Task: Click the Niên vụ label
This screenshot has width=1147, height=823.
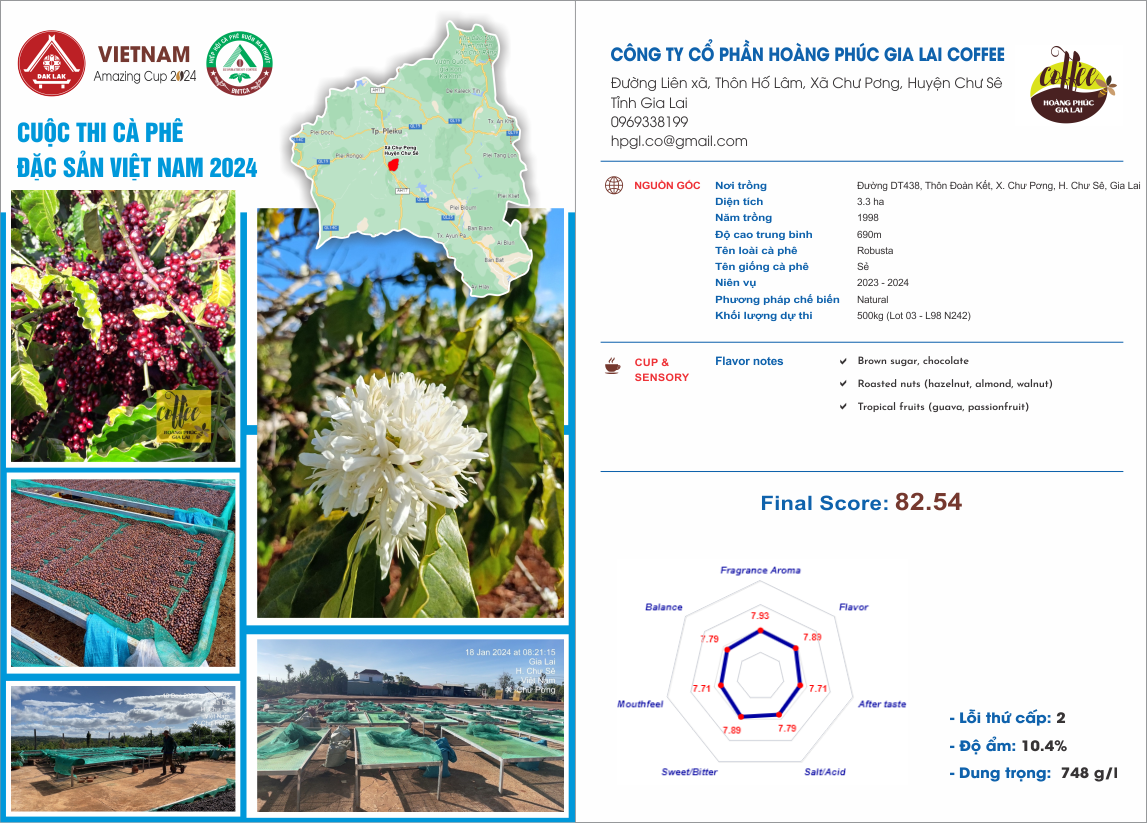Action: click(736, 283)
